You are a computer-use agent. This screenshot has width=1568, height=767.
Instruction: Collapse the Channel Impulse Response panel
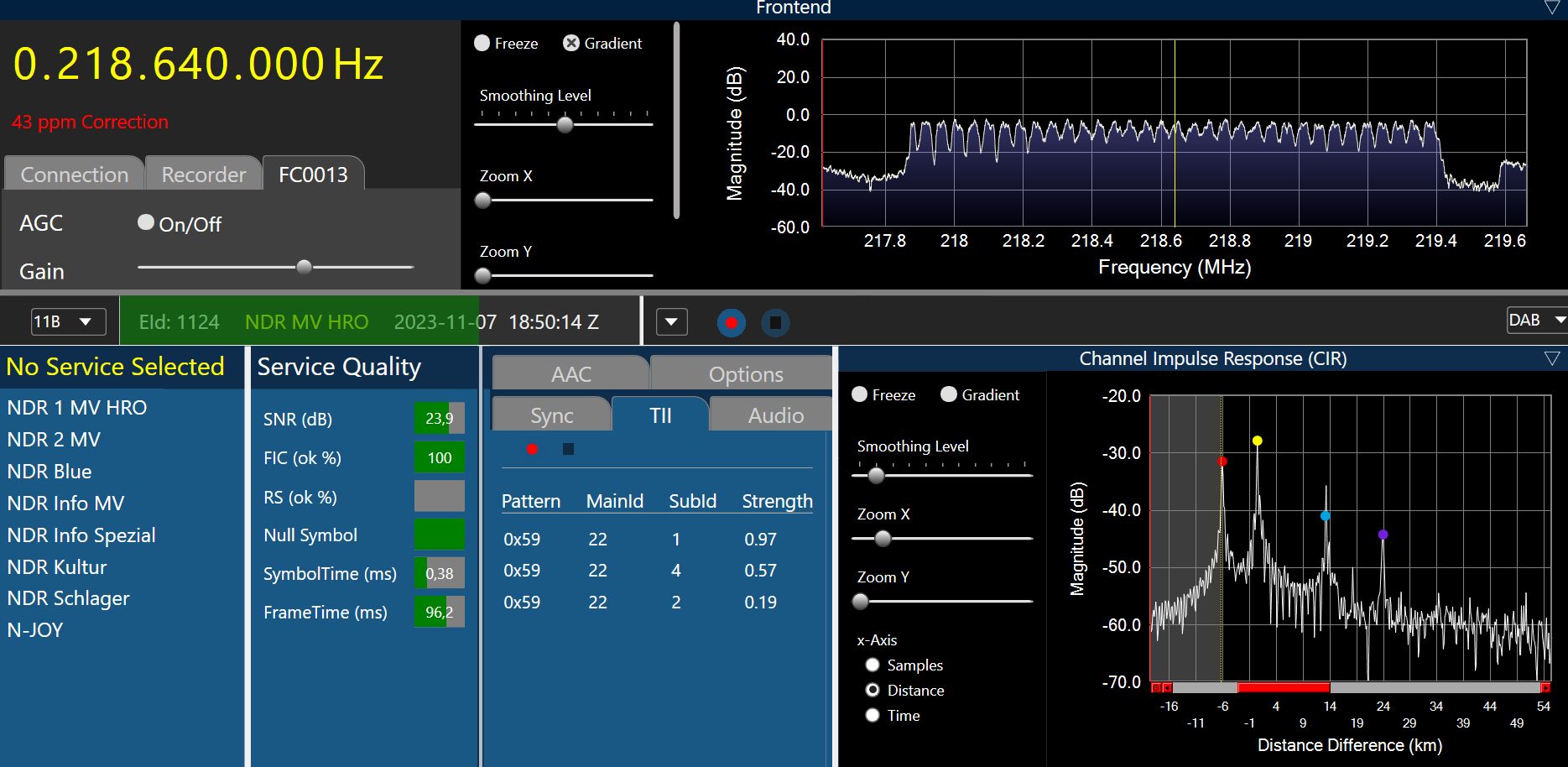[x=1551, y=359]
